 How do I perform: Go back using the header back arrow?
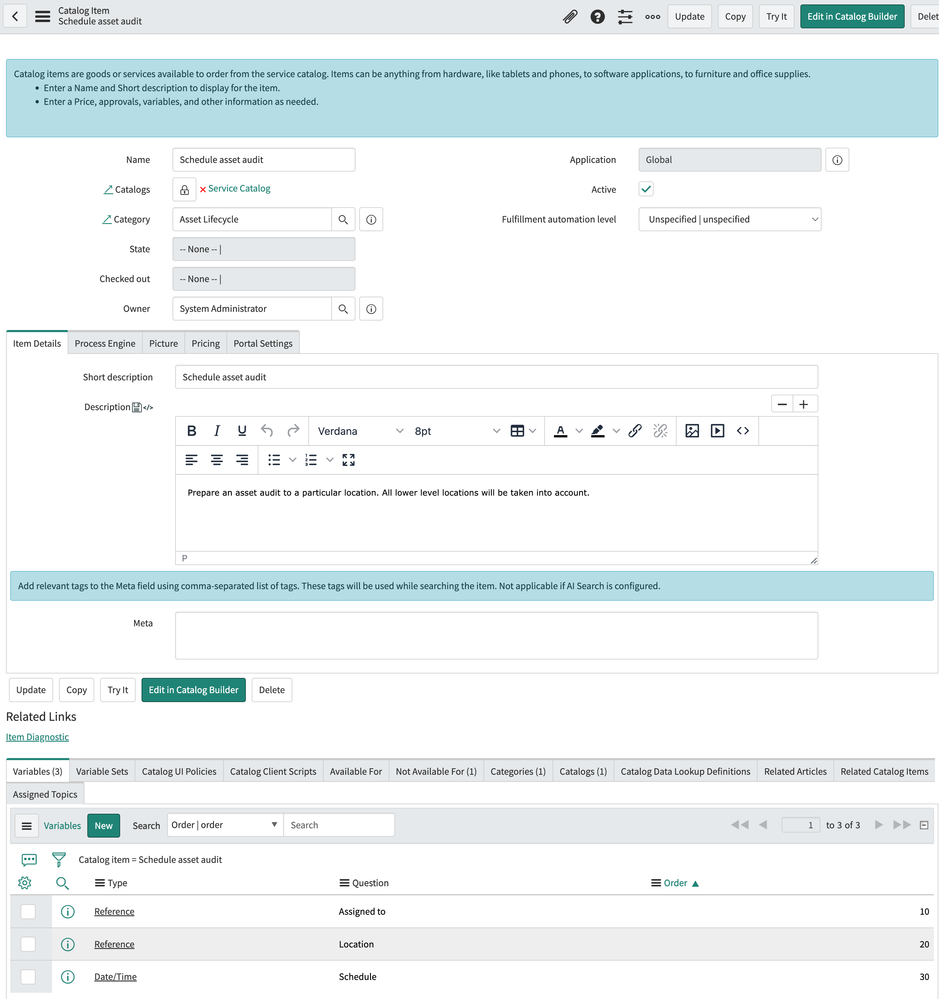tap(15, 17)
